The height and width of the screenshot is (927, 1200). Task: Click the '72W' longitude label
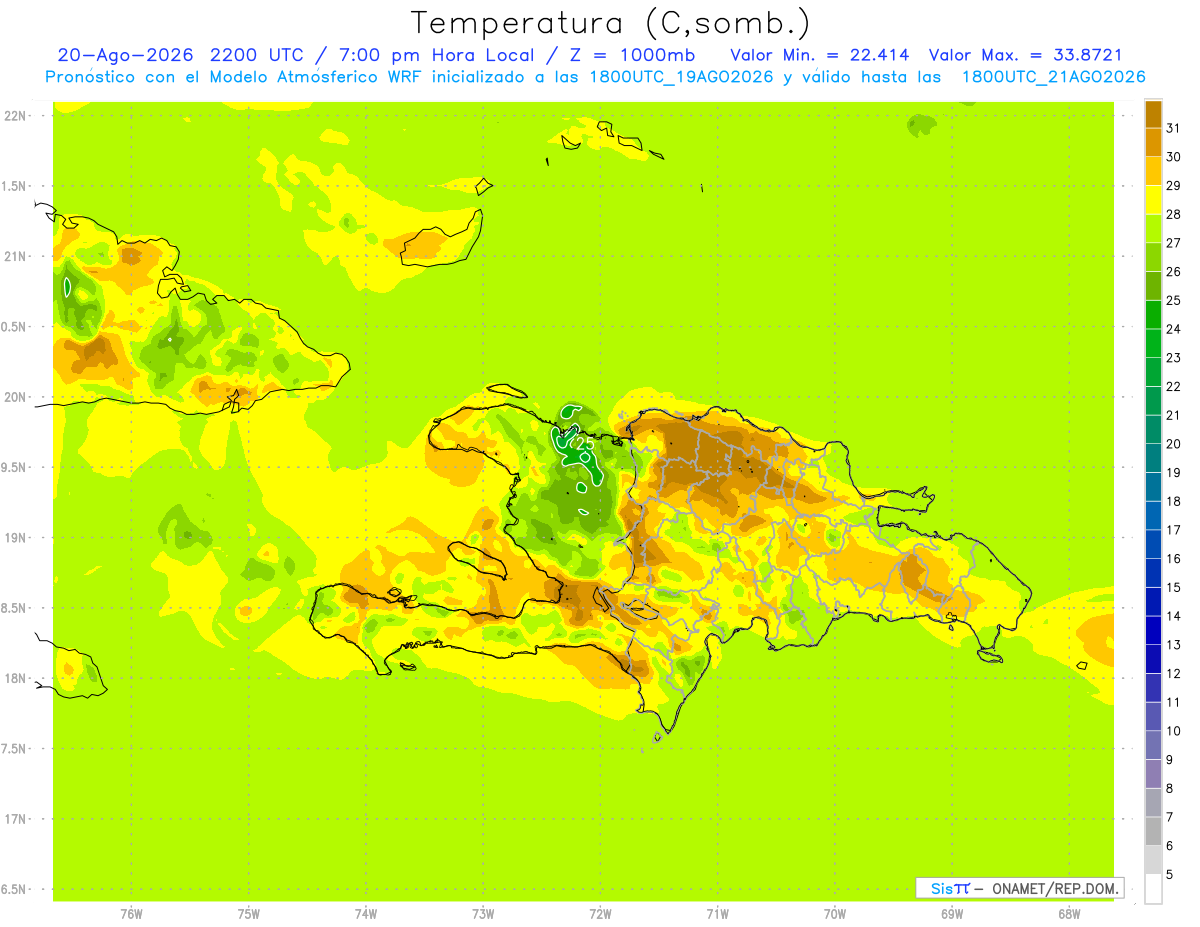(x=600, y=913)
